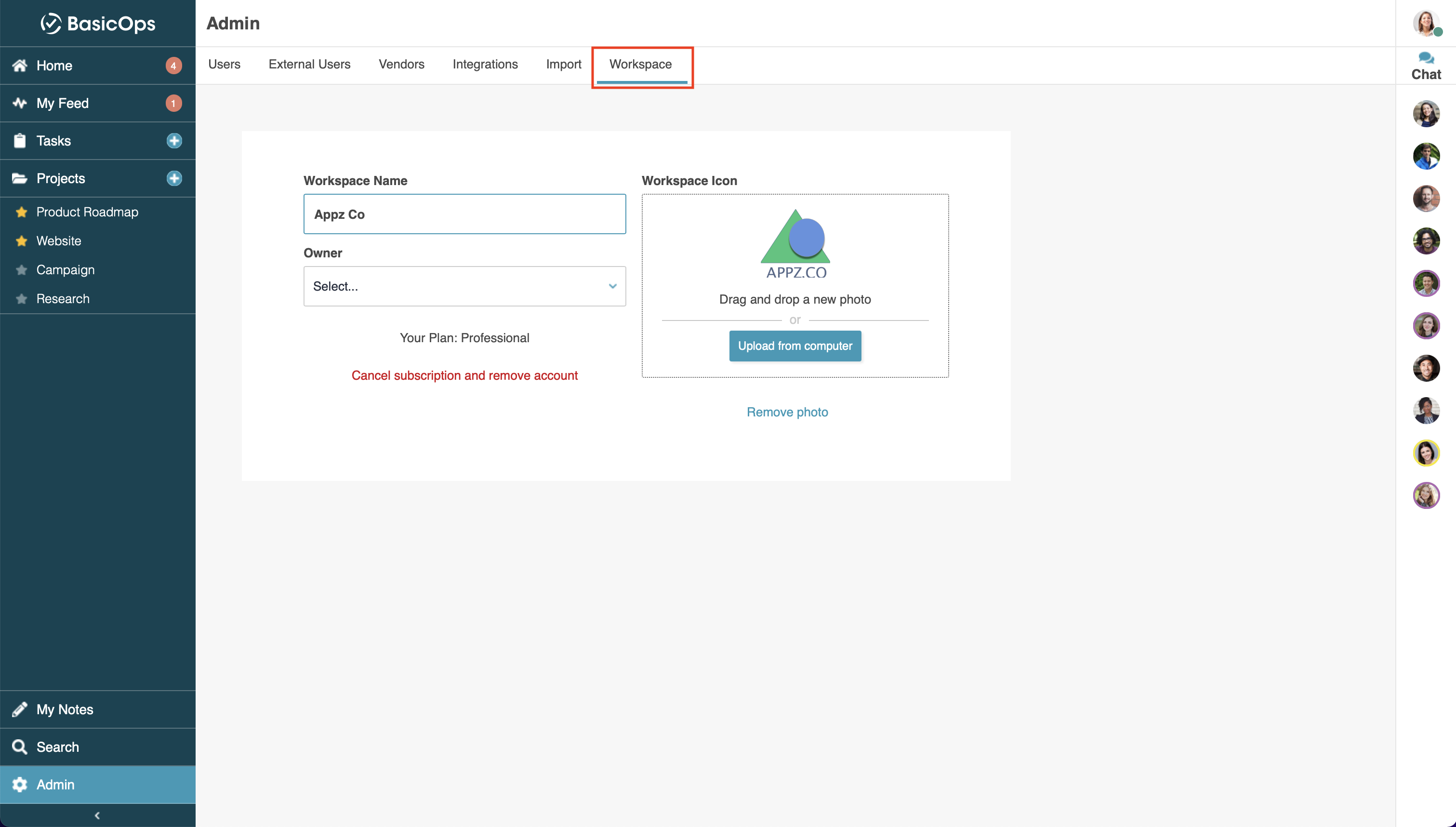Click the BasicOps logo

pos(98,23)
